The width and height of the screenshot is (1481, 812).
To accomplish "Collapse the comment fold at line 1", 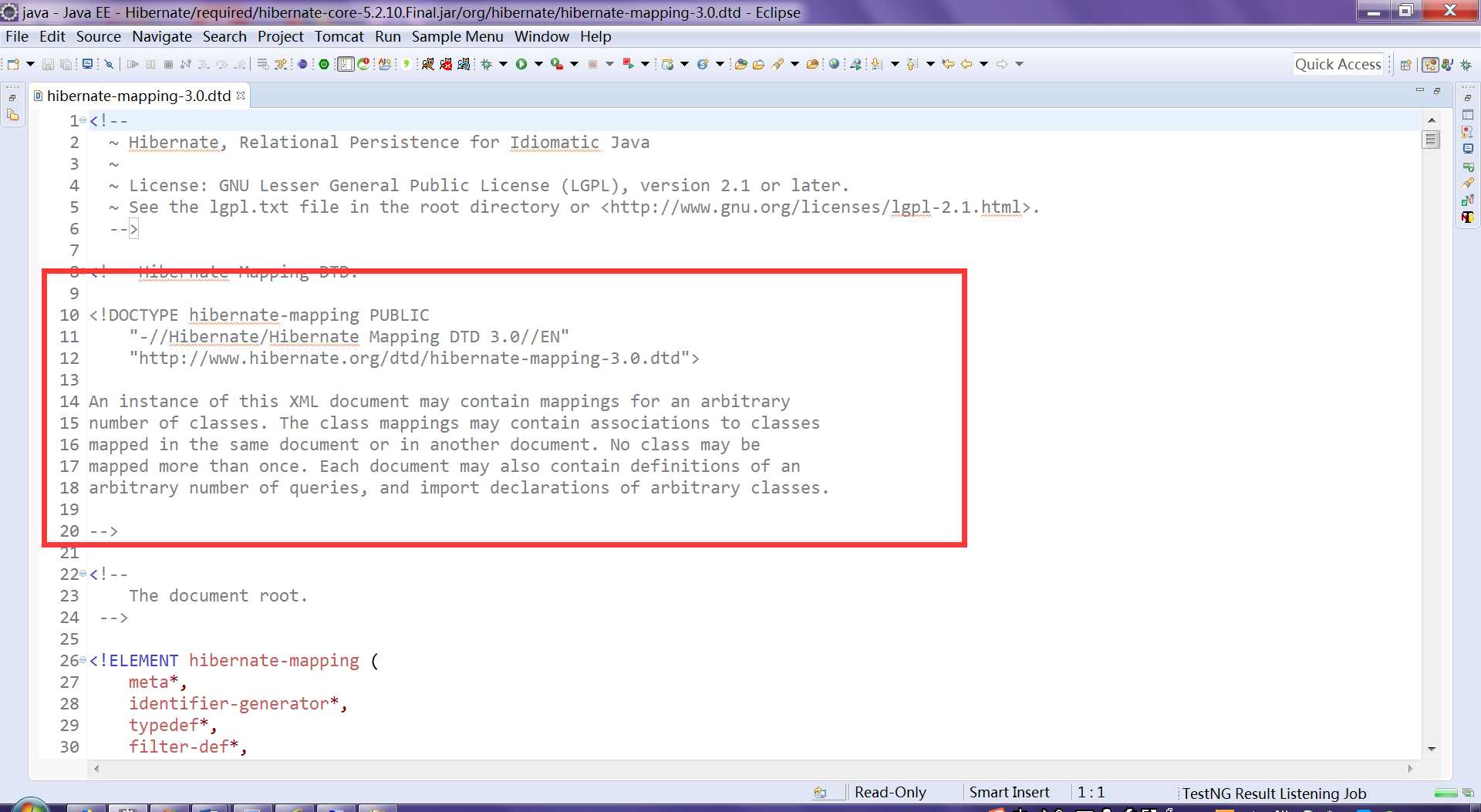I will [83, 120].
